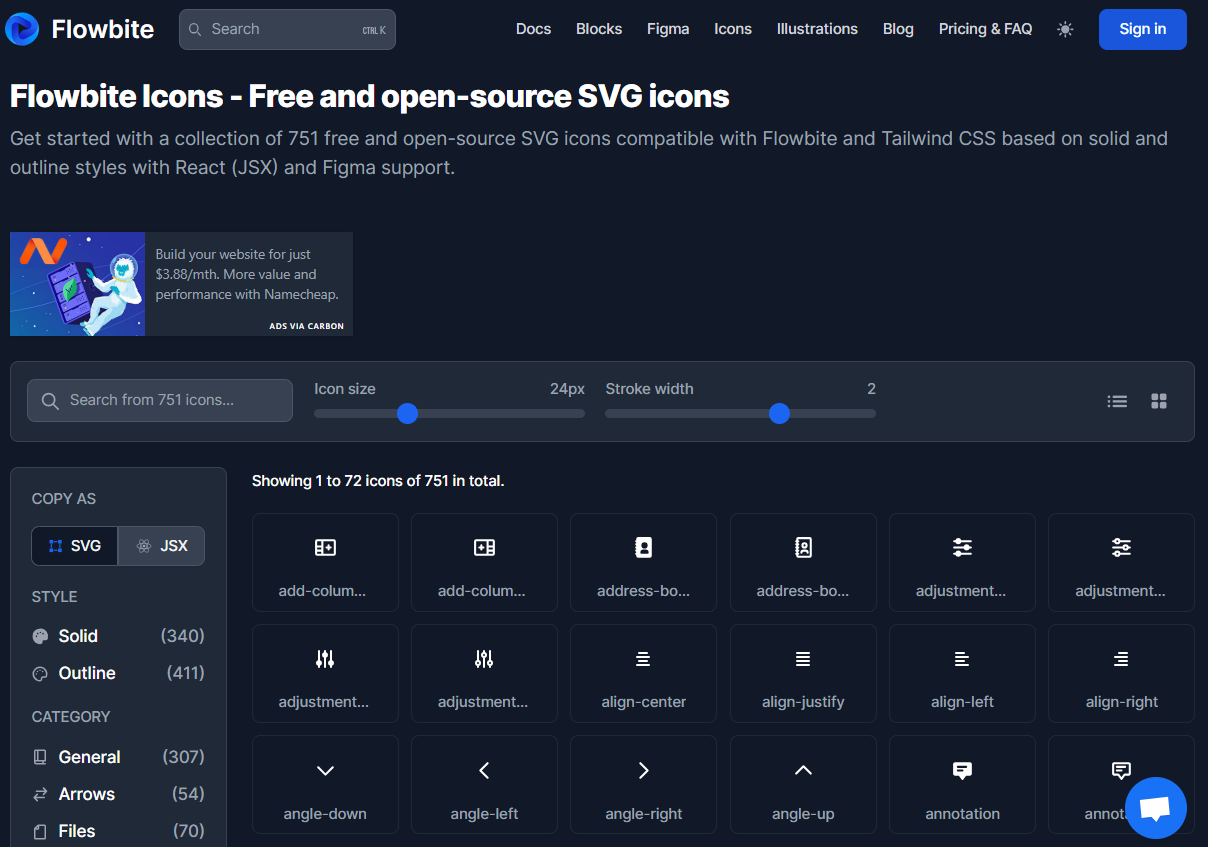The width and height of the screenshot is (1208, 847).
Task: Set copy format to SVG
Action: click(75, 546)
